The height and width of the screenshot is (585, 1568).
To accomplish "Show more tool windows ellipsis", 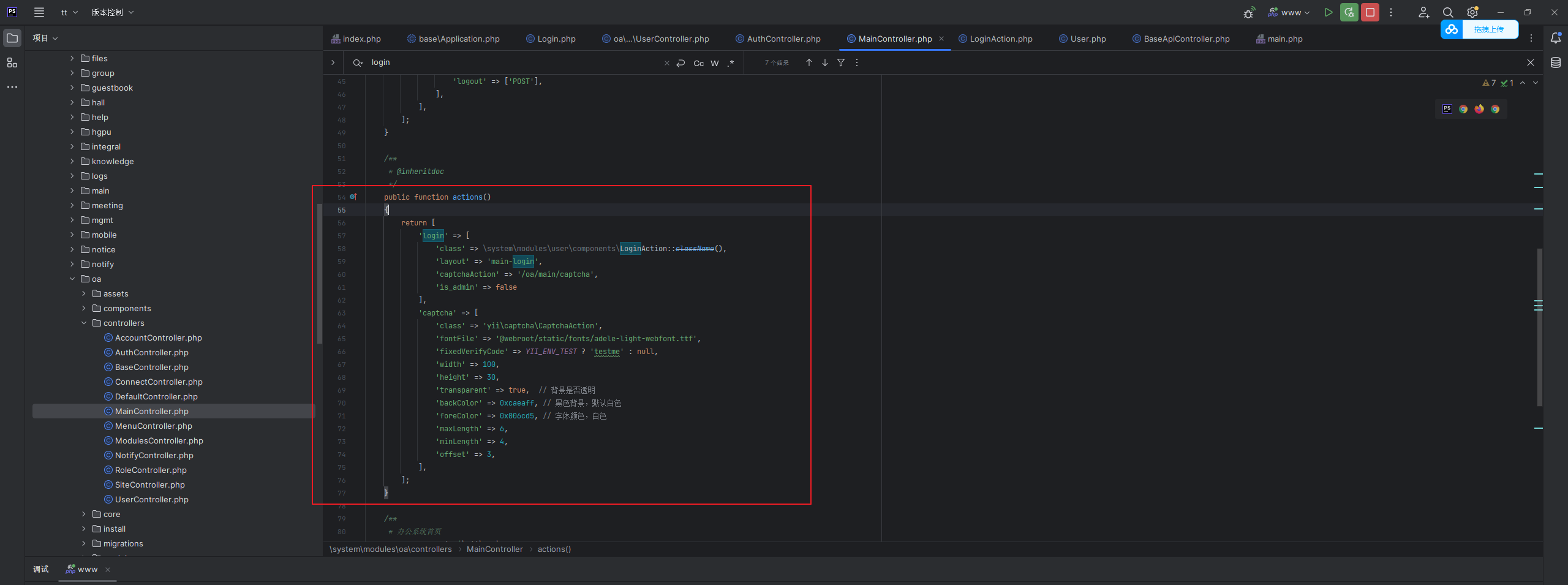I will pos(12,87).
